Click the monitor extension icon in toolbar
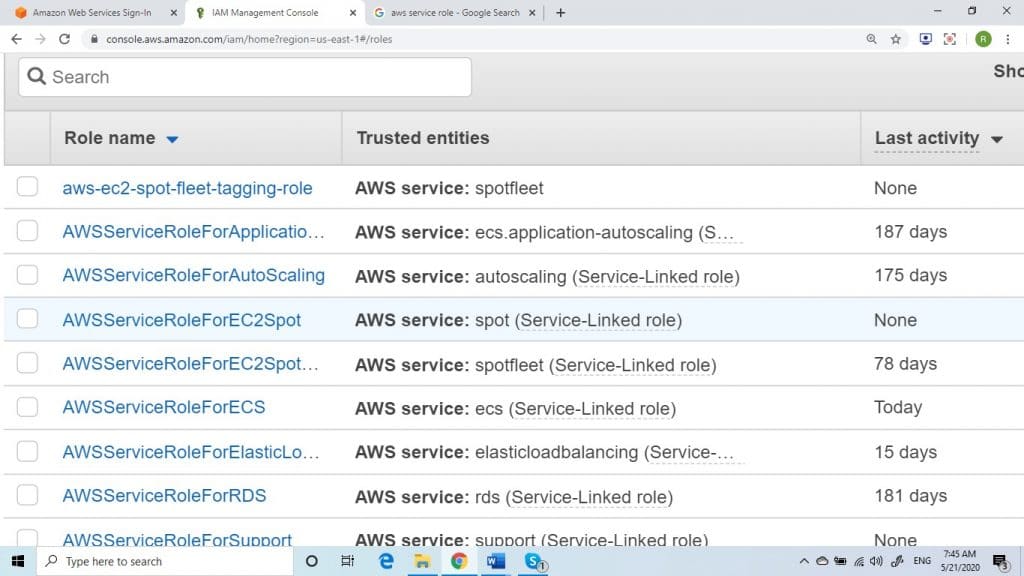The height and width of the screenshot is (576, 1024). [x=925, y=39]
